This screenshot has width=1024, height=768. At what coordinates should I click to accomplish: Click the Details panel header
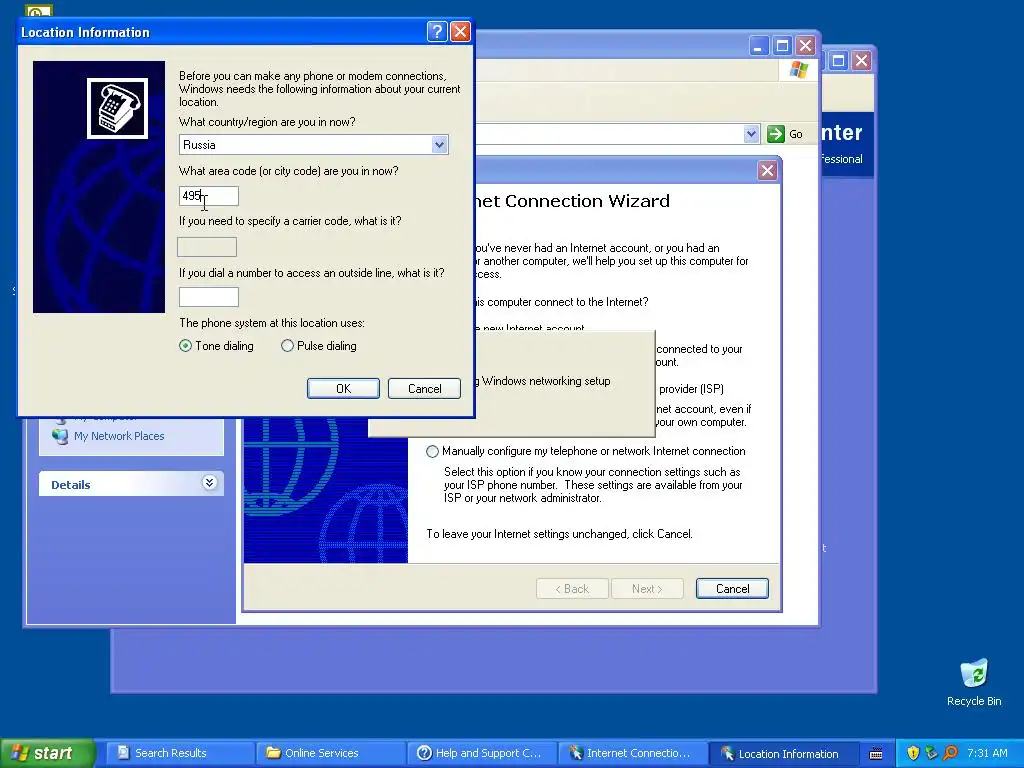coord(131,484)
